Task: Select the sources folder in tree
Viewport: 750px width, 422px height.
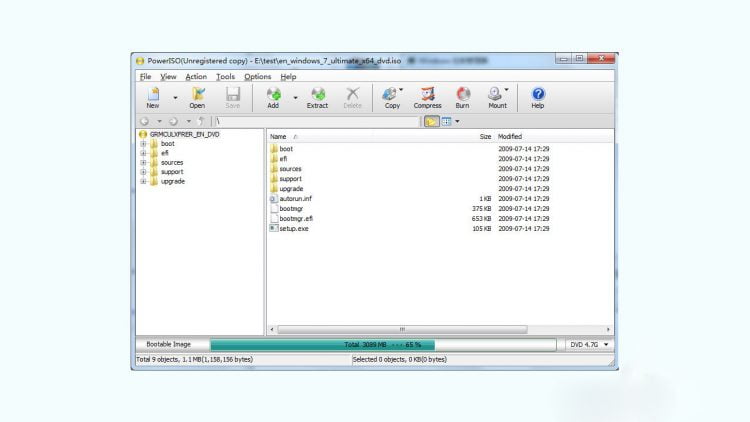Action: [x=172, y=163]
